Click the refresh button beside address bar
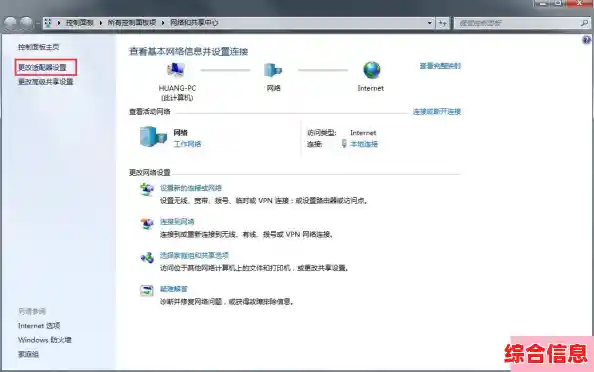This screenshot has height=372, width=594. 442,23
